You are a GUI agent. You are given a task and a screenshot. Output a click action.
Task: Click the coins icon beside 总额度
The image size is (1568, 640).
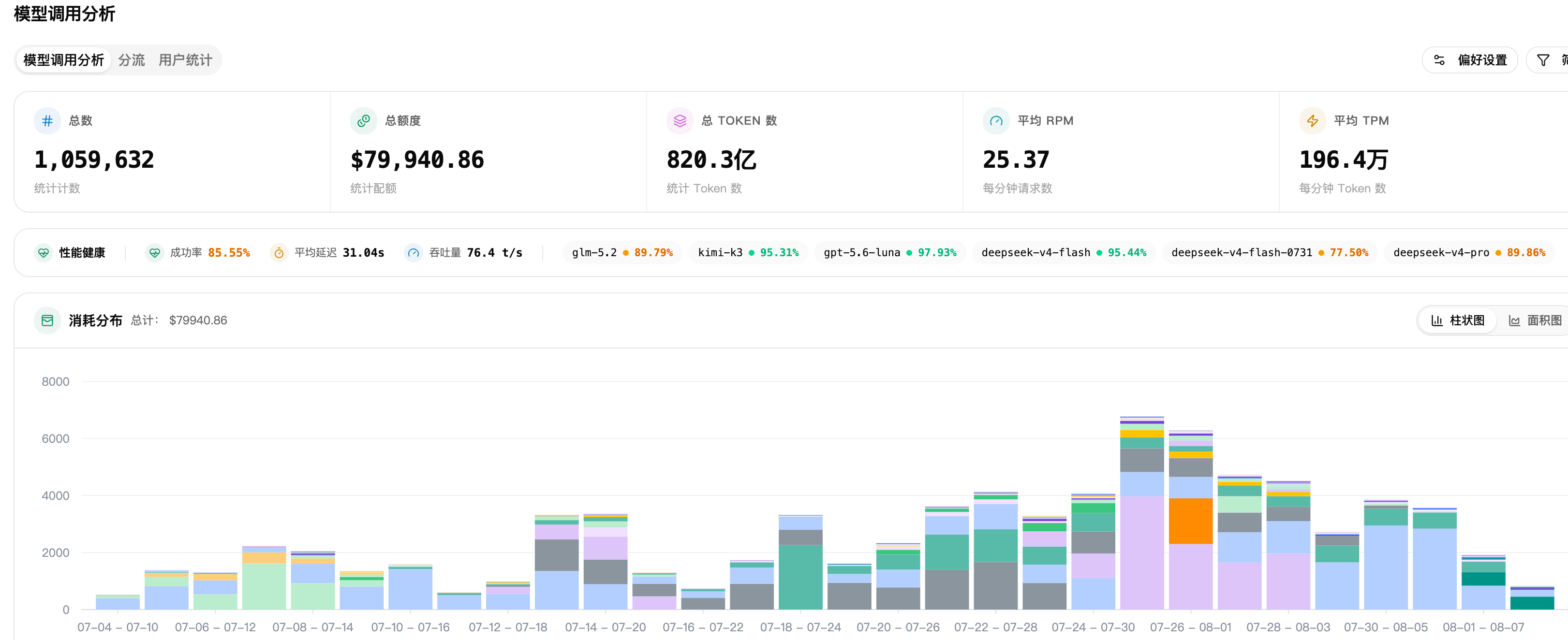(x=363, y=120)
